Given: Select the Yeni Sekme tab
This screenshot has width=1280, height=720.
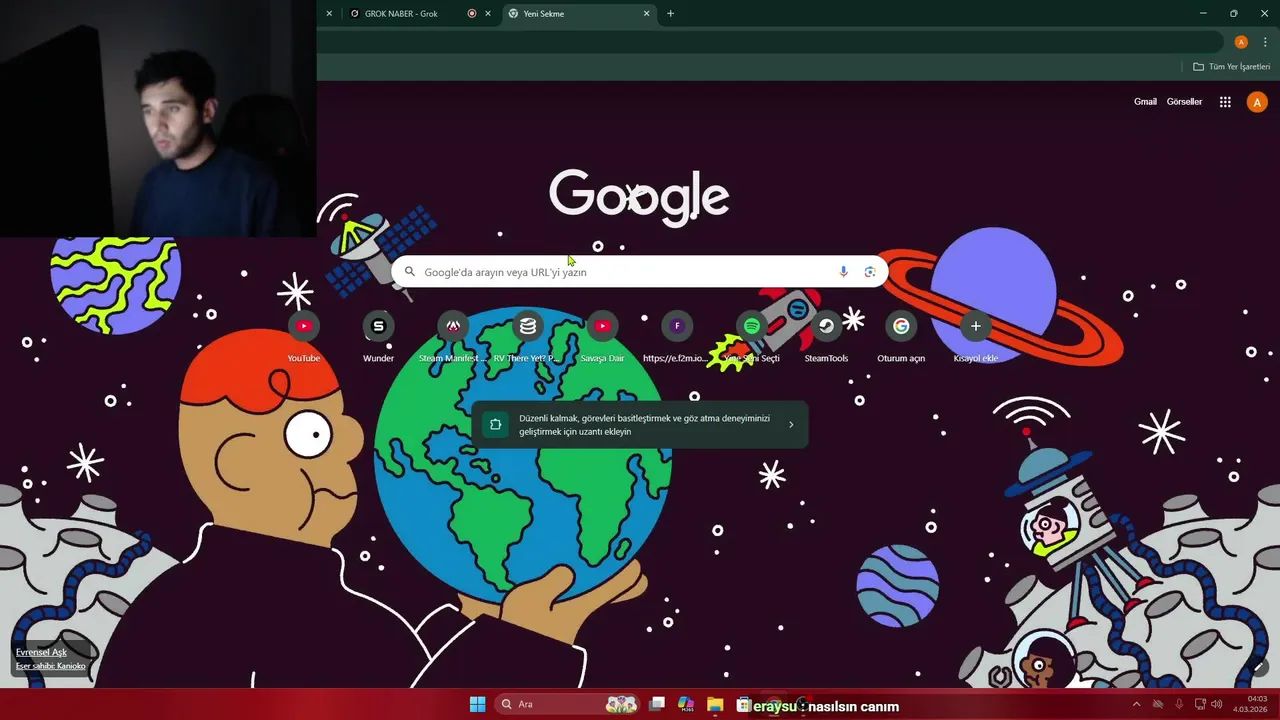Looking at the screenshot, I should coord(578,14).
